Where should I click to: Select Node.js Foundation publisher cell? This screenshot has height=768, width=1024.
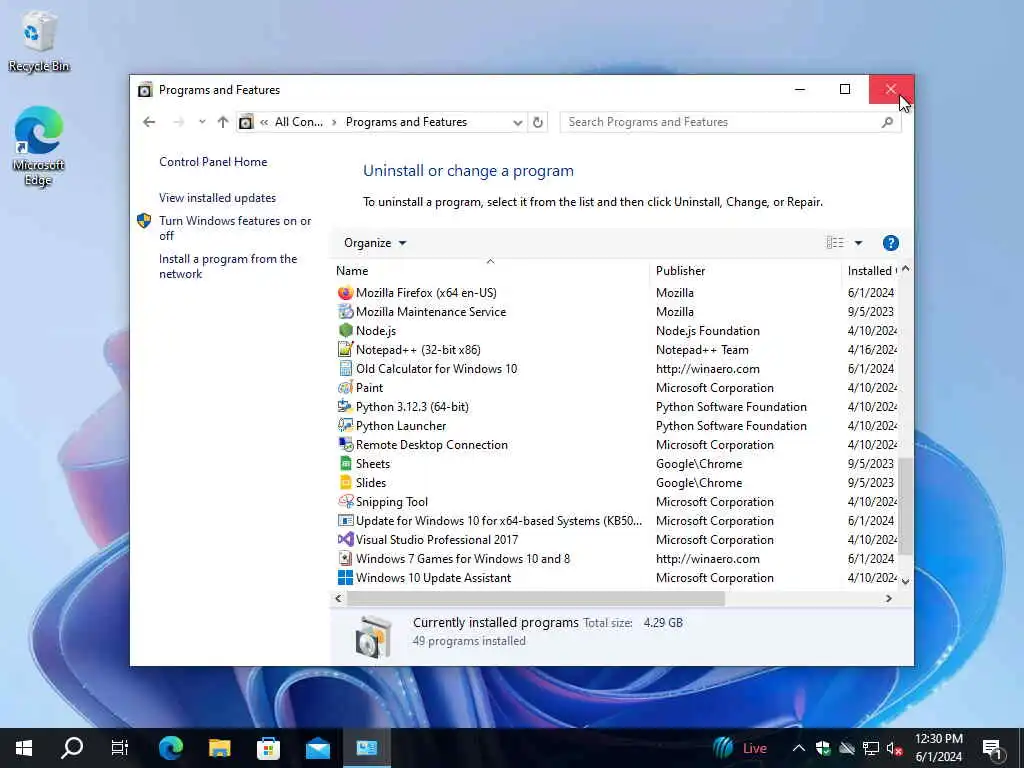click(x=707, y=330)
